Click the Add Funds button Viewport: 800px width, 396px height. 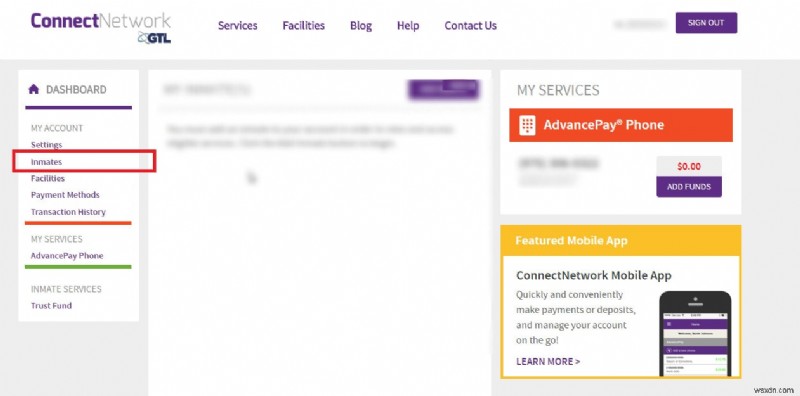click(x=689, y=187)
